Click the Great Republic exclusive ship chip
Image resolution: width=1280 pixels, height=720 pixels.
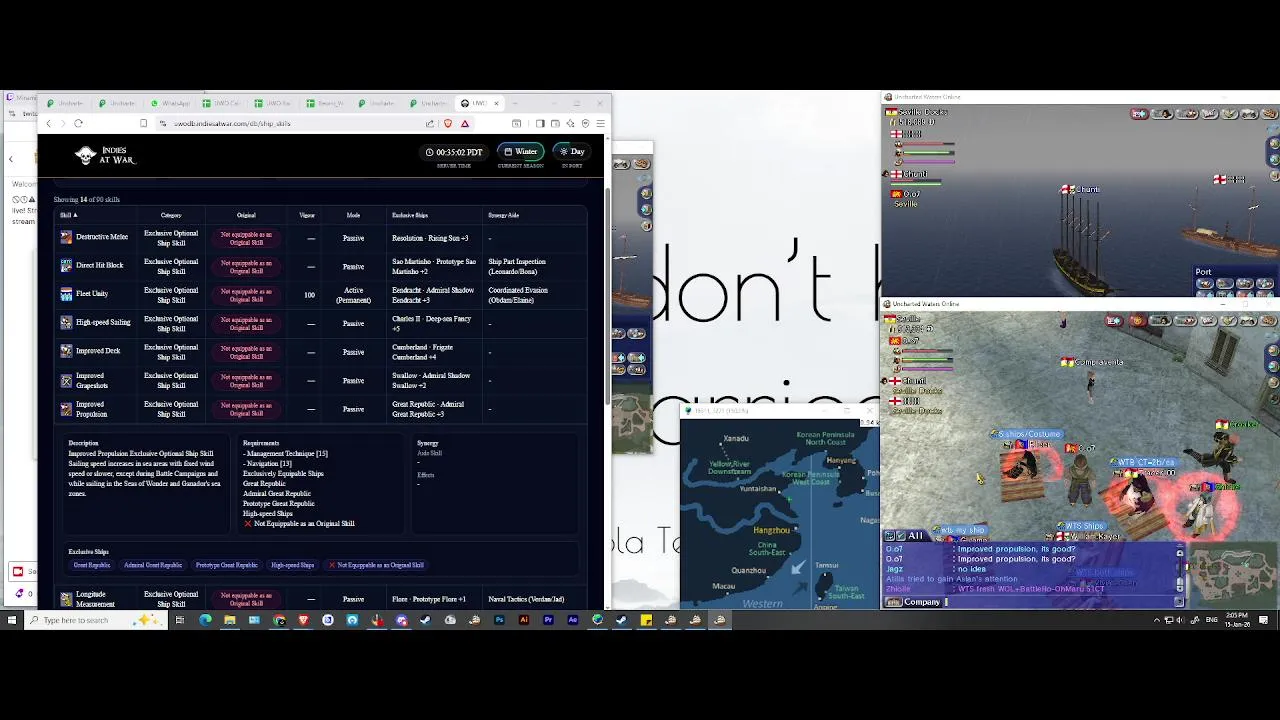(x=92, y=565)
